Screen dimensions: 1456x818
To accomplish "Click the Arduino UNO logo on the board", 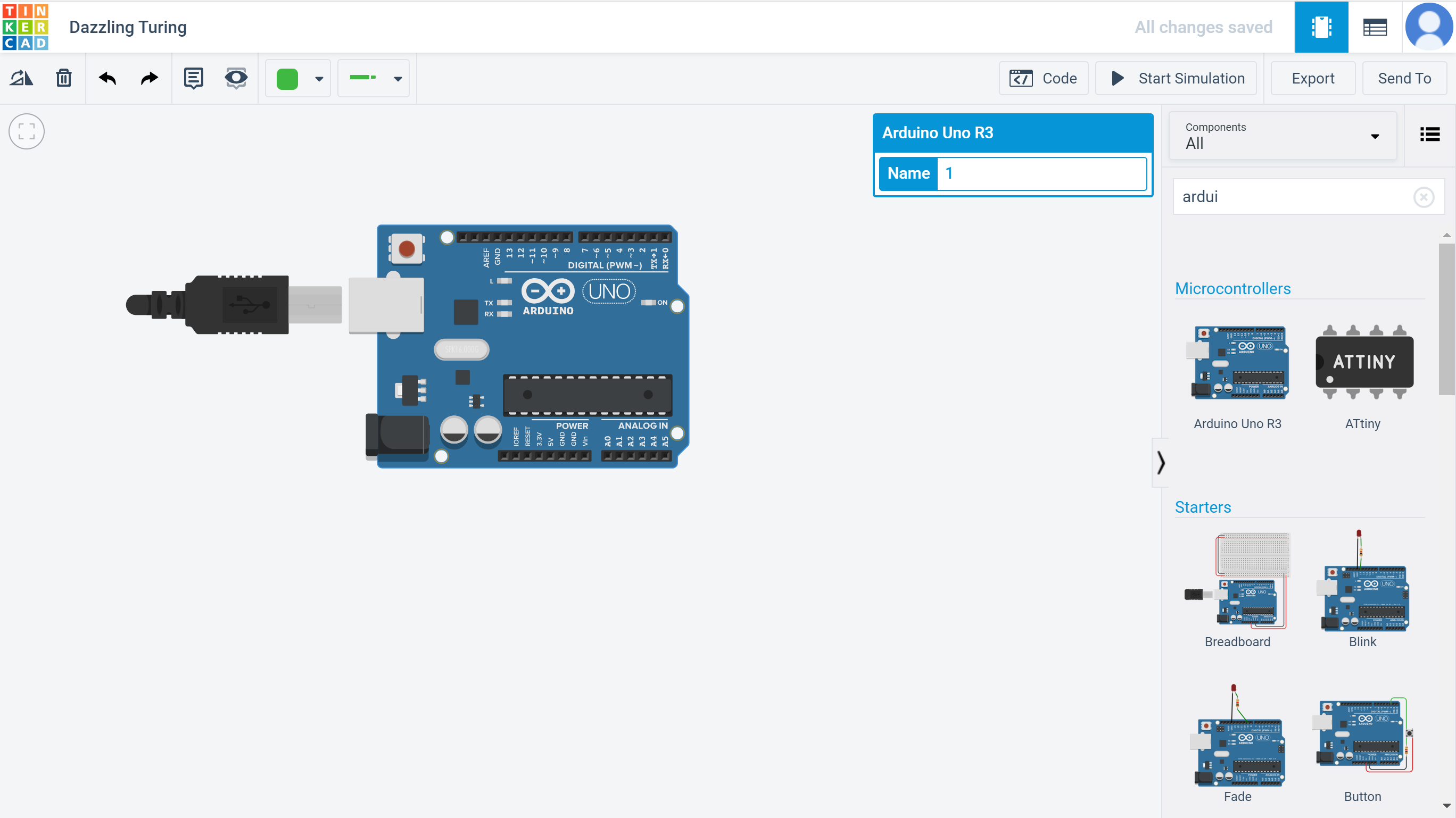I will tap(609, 291).
